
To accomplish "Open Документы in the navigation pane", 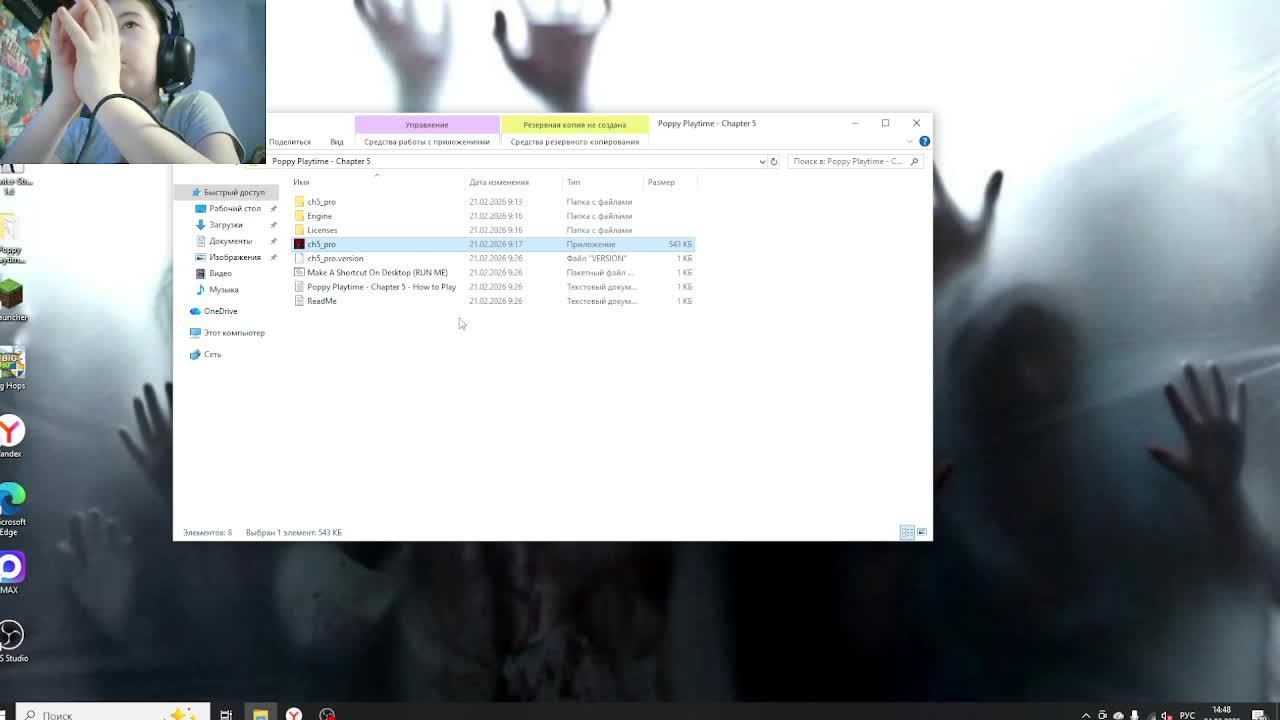I will pyautogui.click(x=230, y=241).
